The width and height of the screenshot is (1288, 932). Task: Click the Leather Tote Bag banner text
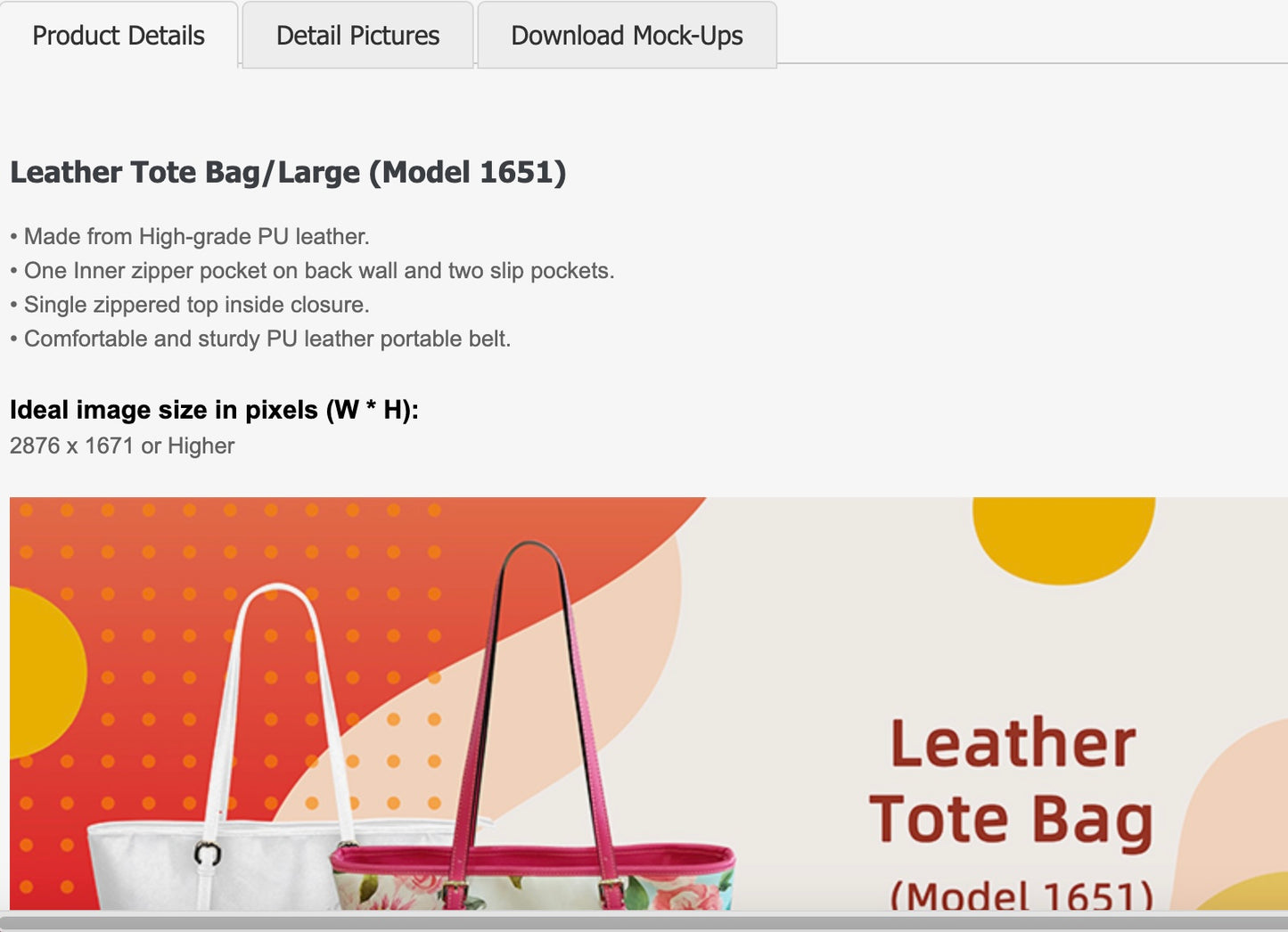[1012, 780]
